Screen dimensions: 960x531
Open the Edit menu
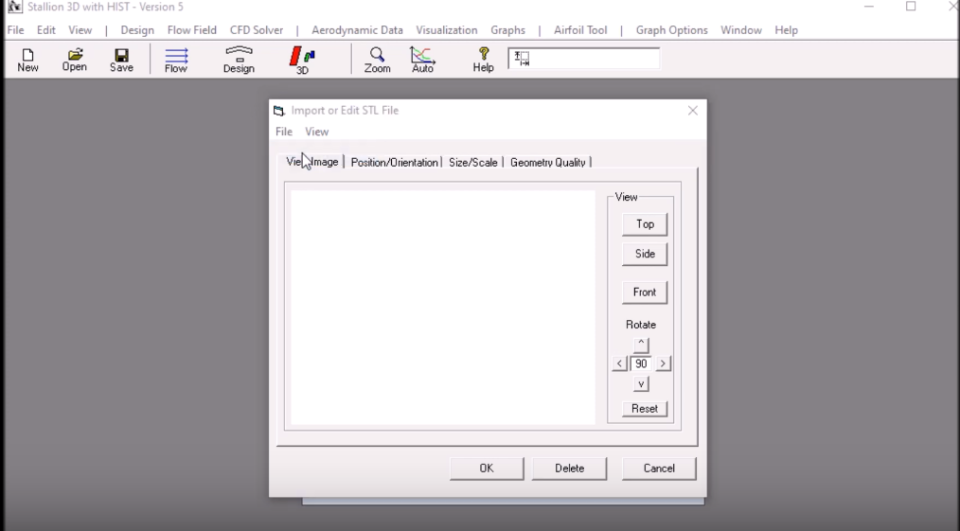tap(46, 30)
